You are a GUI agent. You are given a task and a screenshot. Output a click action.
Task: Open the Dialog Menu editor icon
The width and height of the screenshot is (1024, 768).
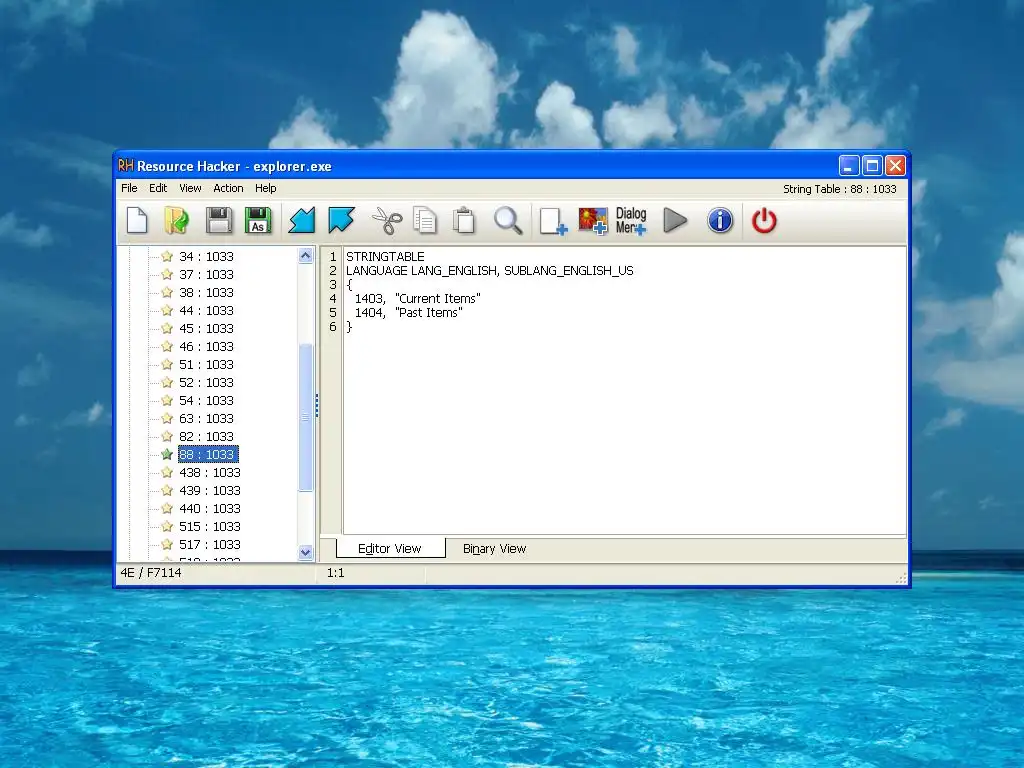(631, 221)
